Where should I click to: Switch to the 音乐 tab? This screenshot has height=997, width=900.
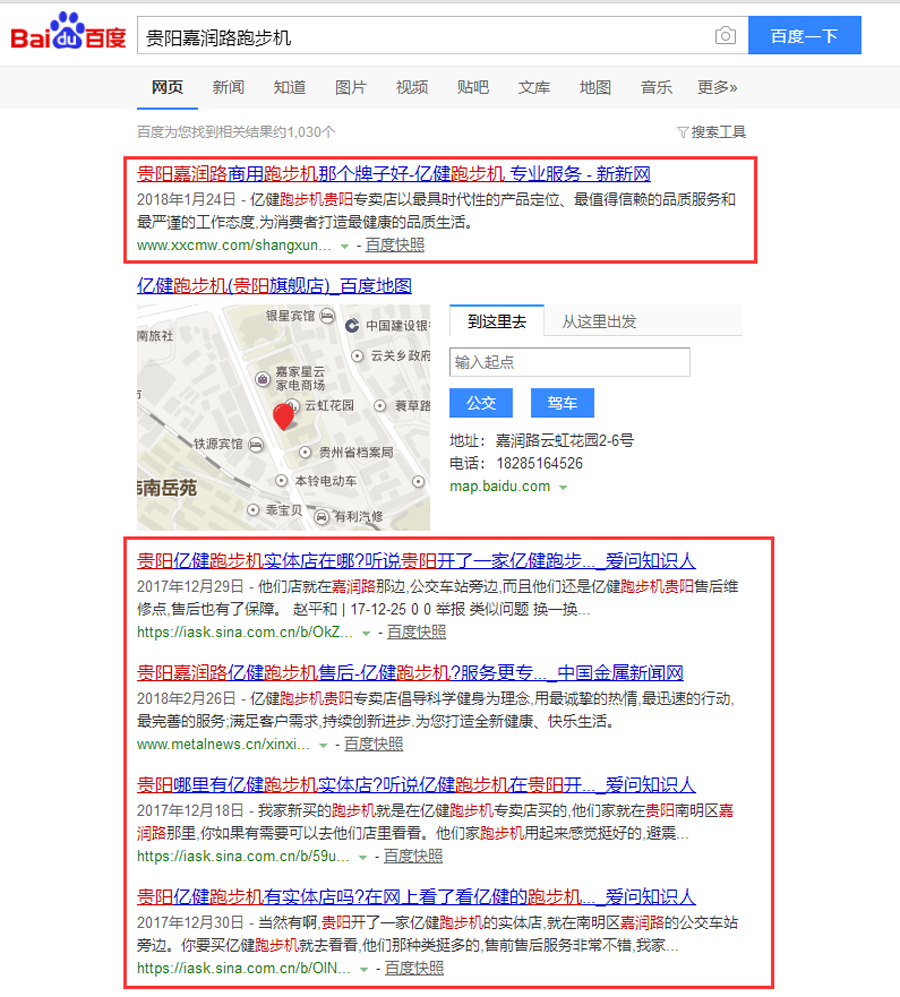(x=656, y=87)
